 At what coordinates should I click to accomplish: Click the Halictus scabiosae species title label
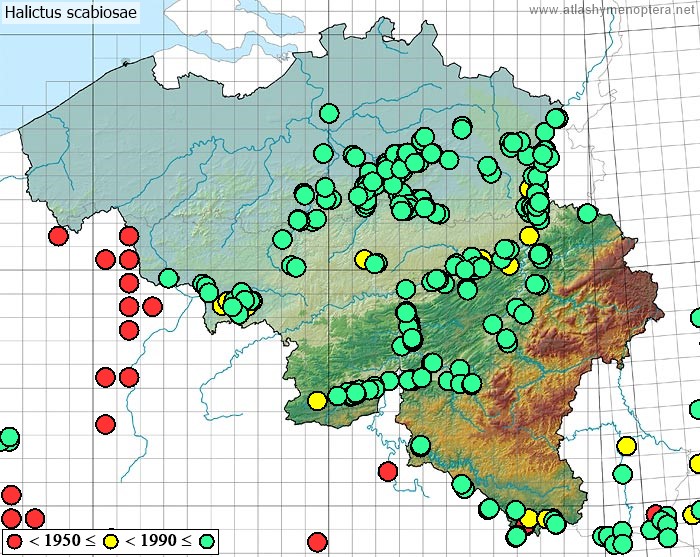pos(71,12)
